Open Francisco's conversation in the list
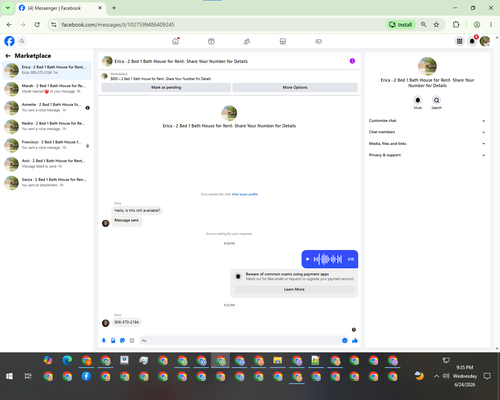The width and height of the screenshot is (500, 400). [x=47, y=145]
